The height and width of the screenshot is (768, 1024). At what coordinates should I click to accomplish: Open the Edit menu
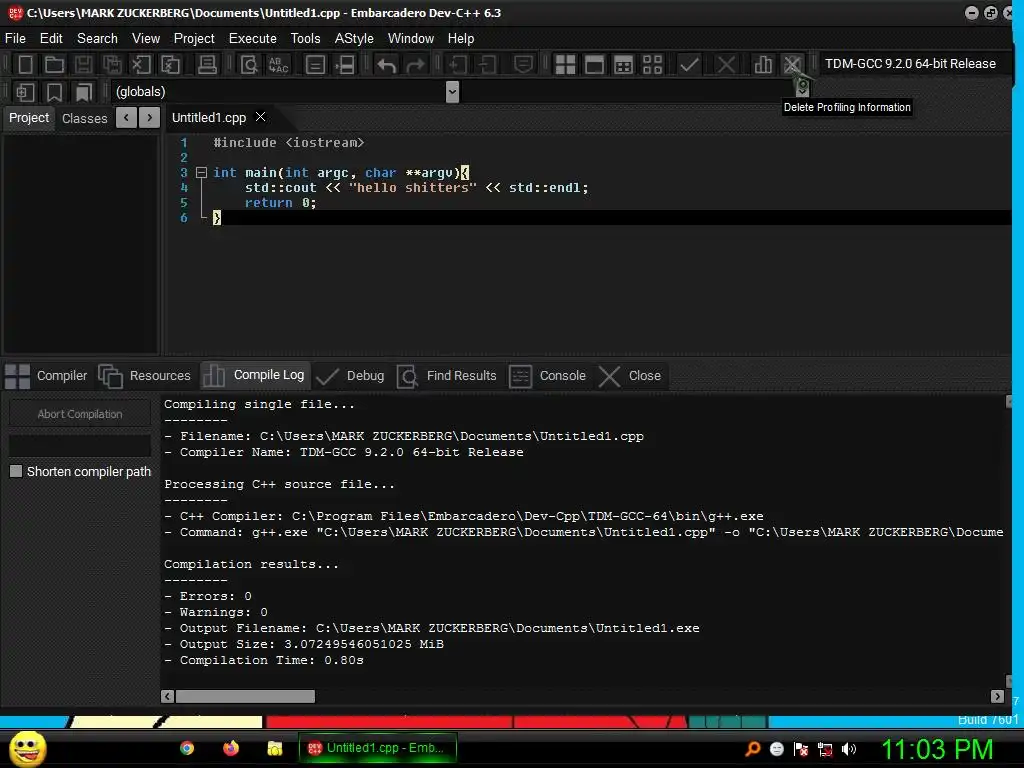point(51,39)
